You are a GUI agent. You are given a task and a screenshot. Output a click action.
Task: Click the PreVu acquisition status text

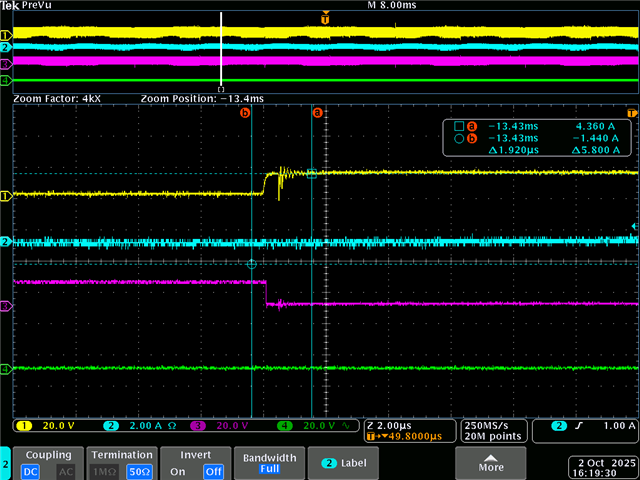tap(37, 5)
